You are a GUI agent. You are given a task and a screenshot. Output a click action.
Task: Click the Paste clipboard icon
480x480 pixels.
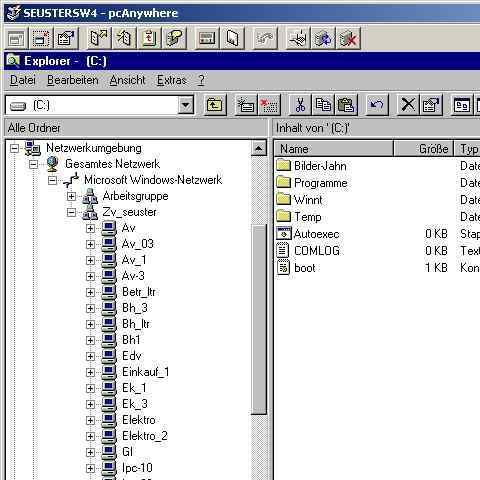[346, 105]
